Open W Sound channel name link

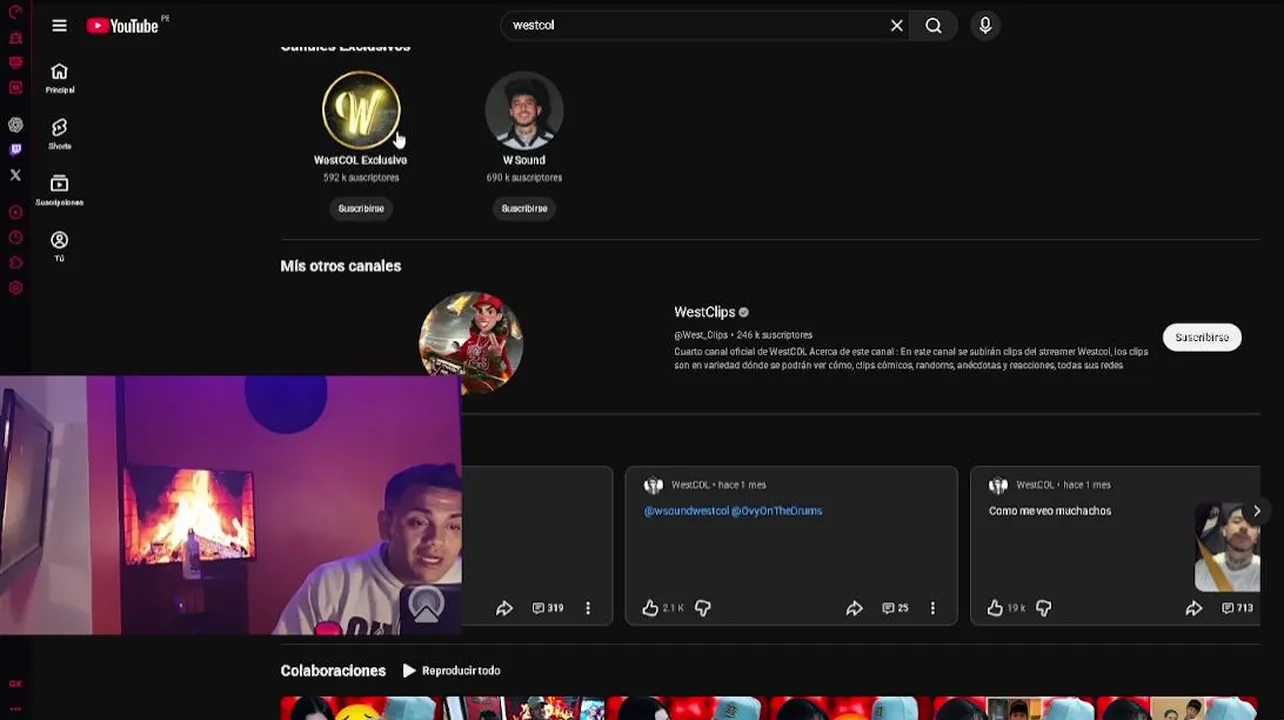pos(524,160)
